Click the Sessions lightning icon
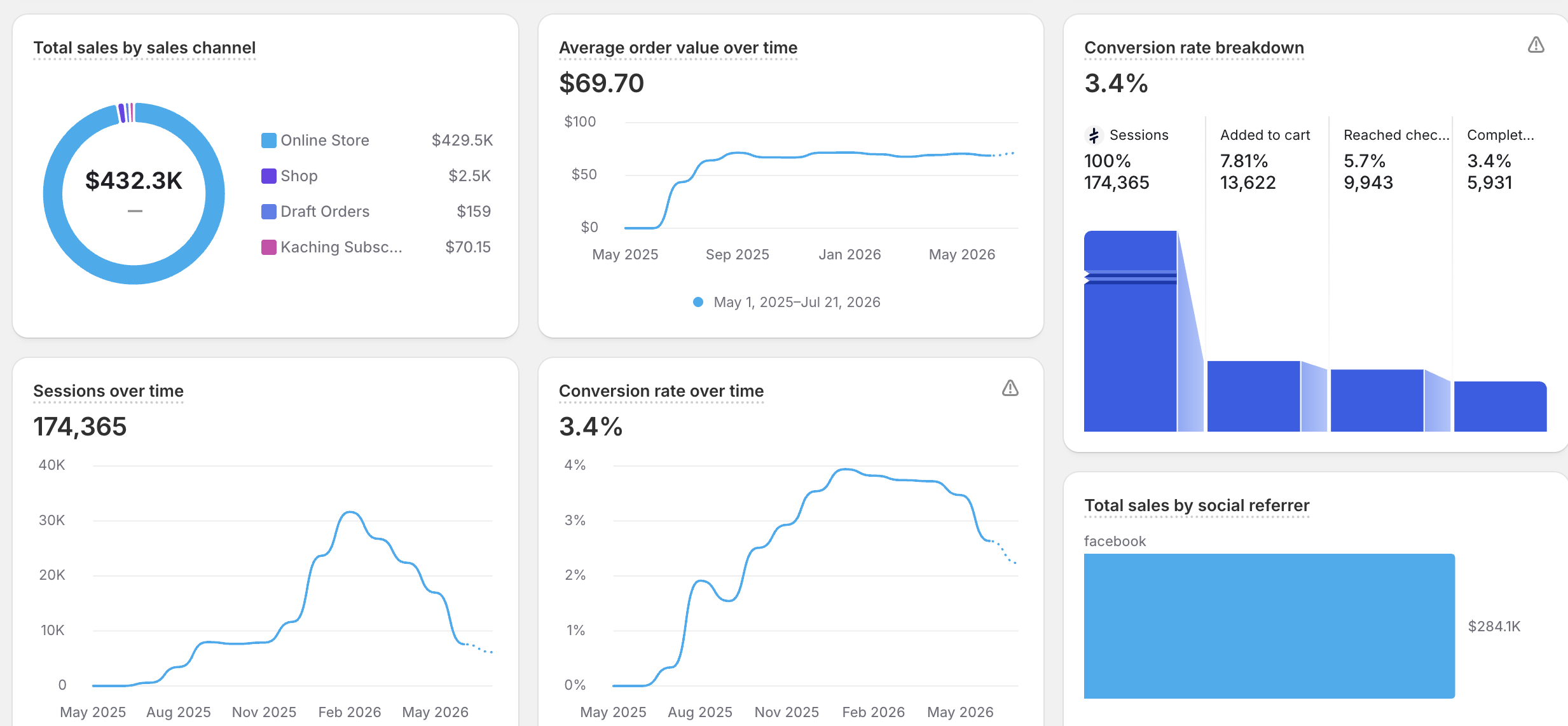 coord(1094,135)
